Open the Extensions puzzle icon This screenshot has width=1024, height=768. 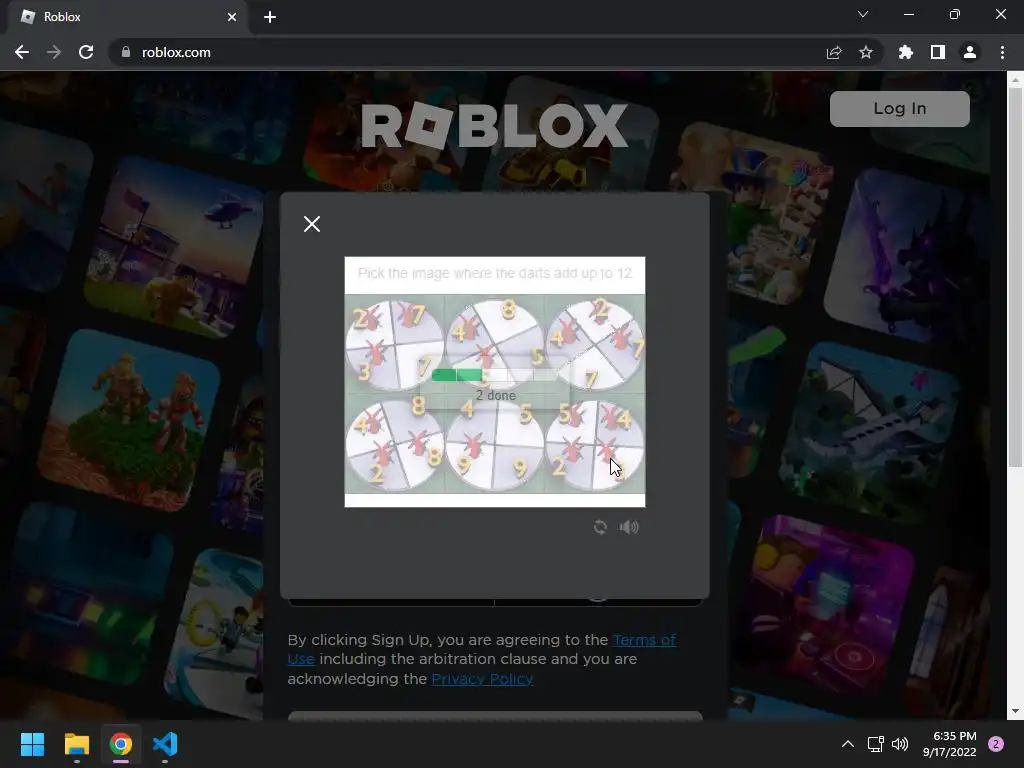pyautogui.click(x=906, y=52)
